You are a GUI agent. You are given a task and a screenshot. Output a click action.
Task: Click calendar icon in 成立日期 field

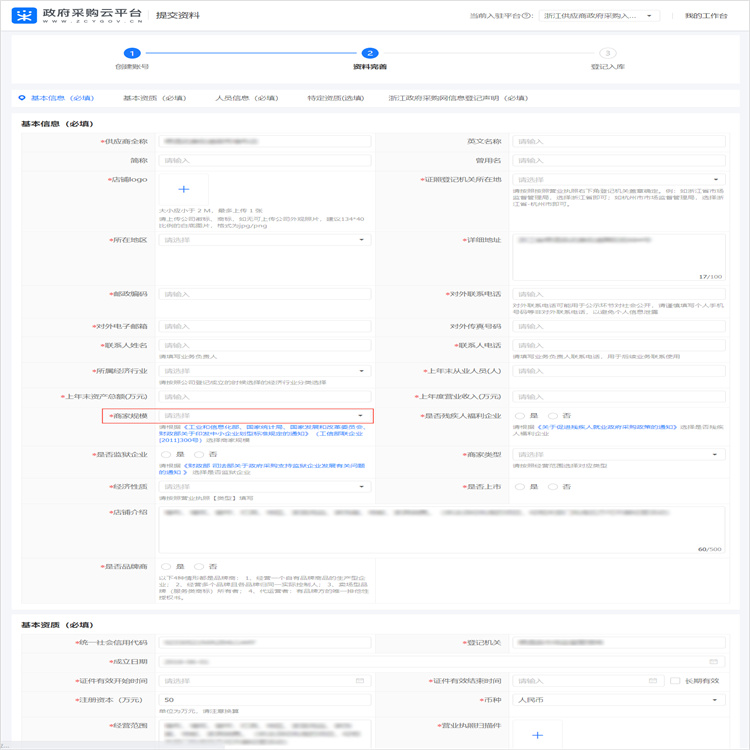pos(713,662)
